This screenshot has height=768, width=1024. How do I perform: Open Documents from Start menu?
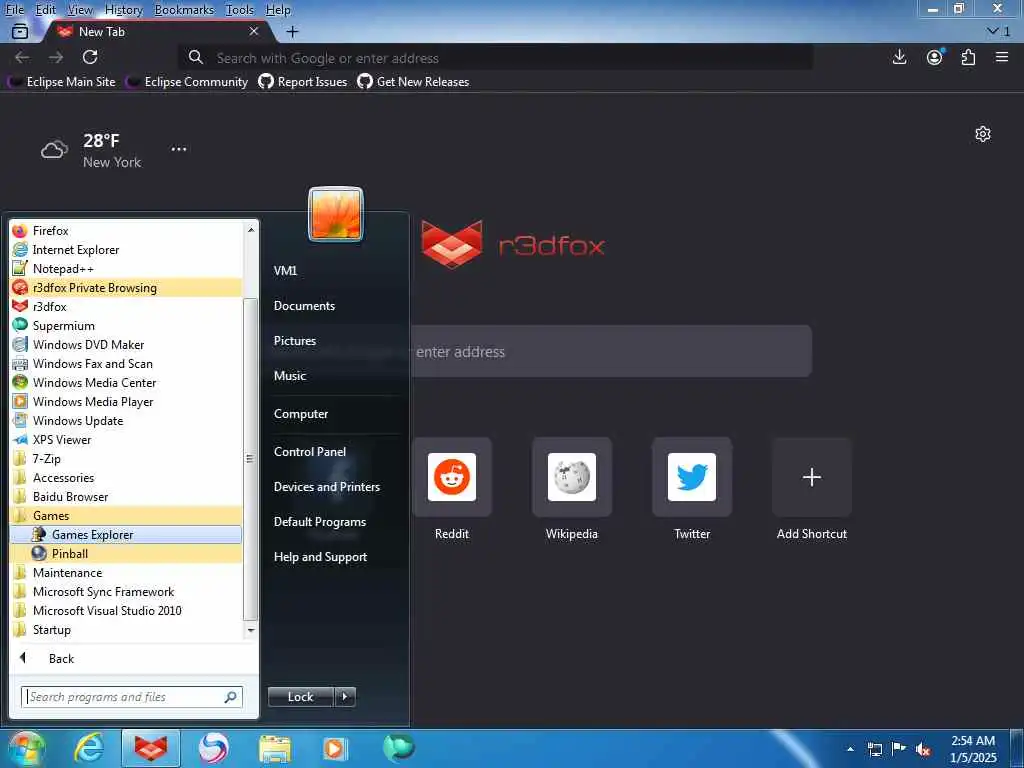304,306
